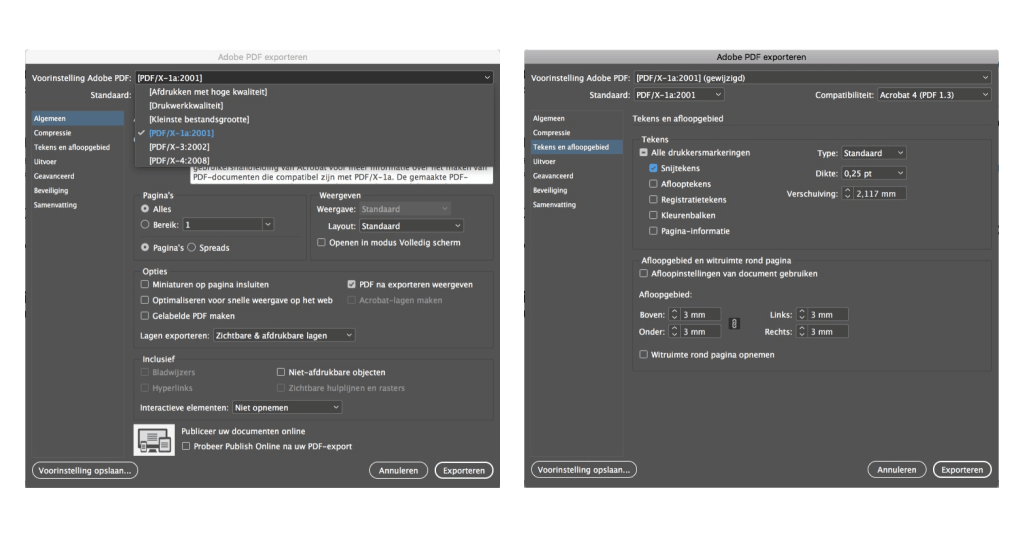The width and height of the screenshot is (1024, 538).
Task: Tick the Kleurenbalken checkbox
Action: pyautogui.click(x=653, y=215)
